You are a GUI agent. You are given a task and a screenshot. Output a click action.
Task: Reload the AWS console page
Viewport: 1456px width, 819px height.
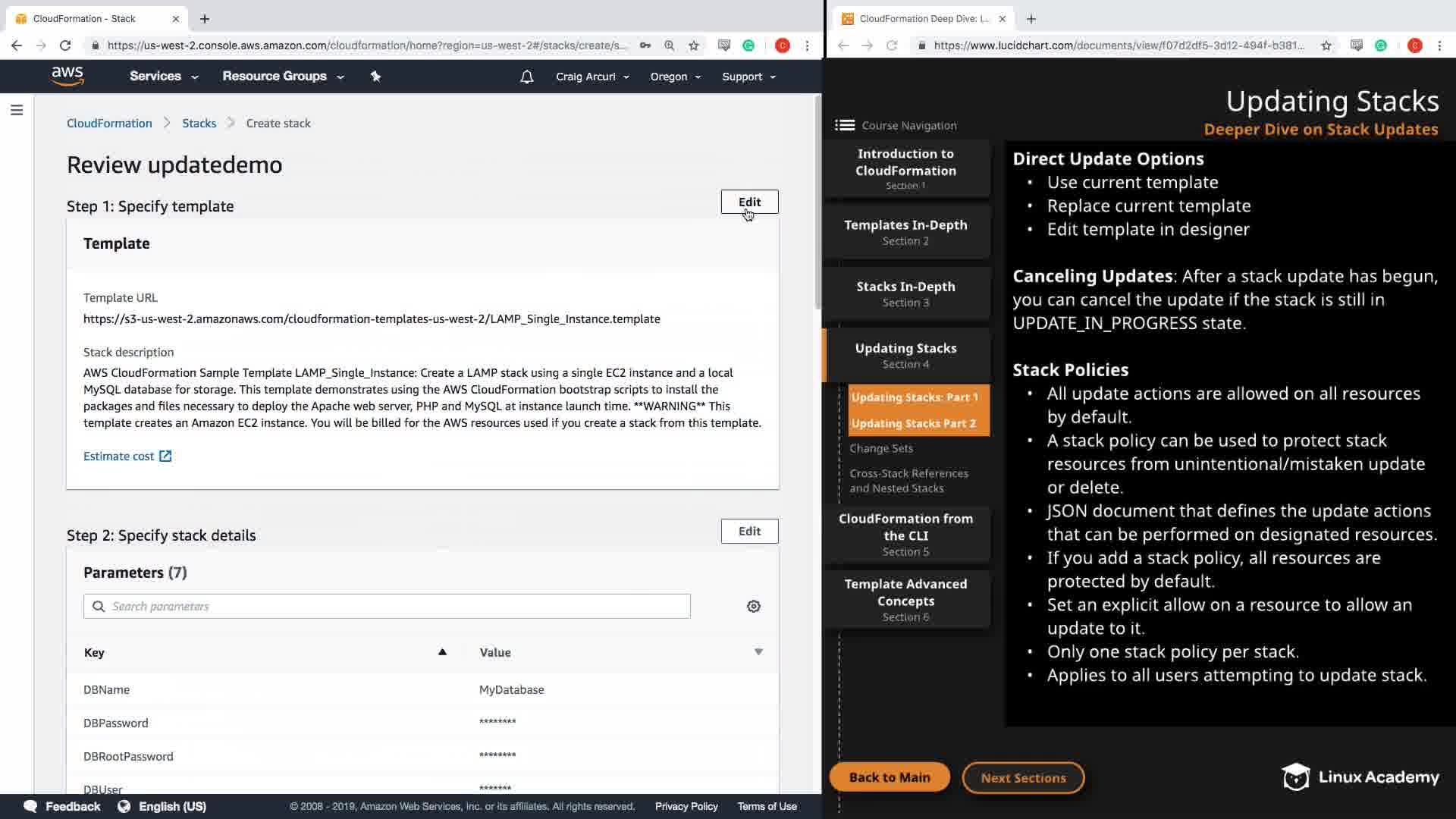tap(65, 45)
